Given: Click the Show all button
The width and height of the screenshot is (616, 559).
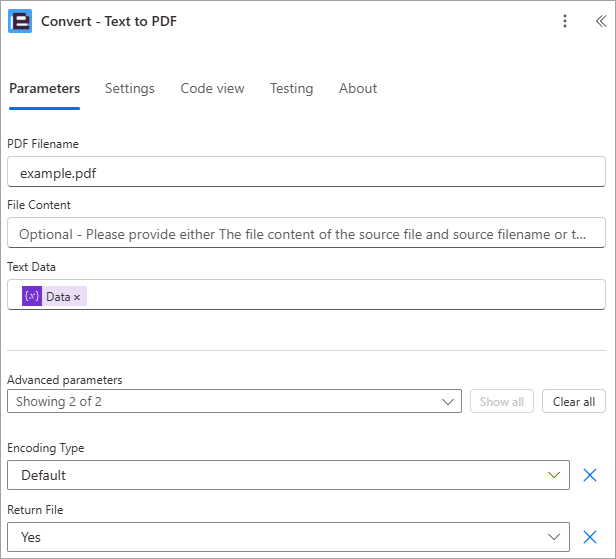Looking at the screenshot, I should pyautogui.click(x=502, y=401).
